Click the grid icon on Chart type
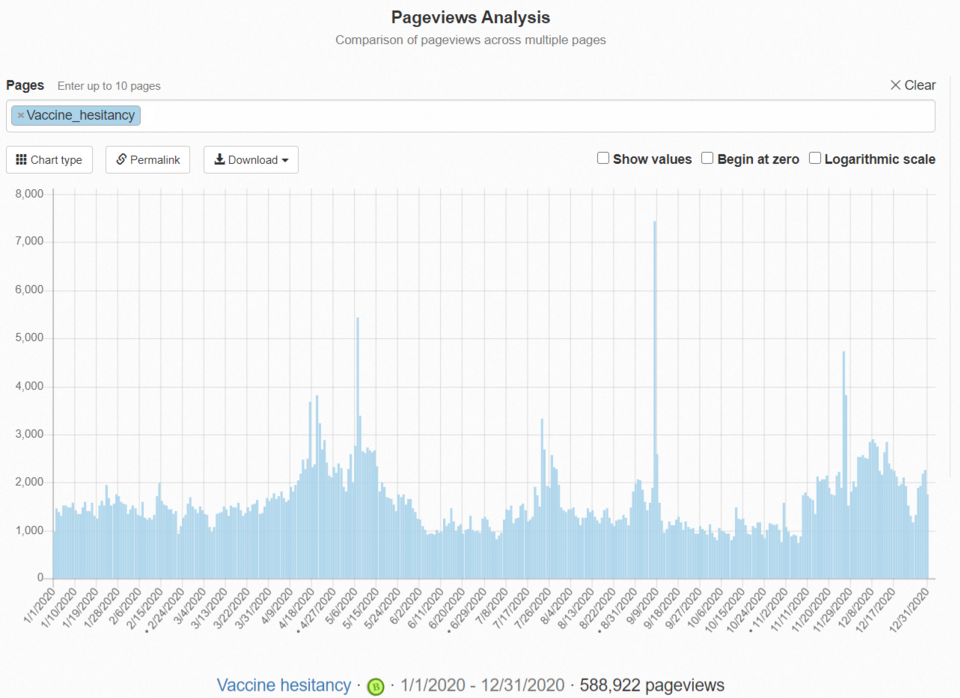Screen dimensions: 960x698 [x=21, y=160]
